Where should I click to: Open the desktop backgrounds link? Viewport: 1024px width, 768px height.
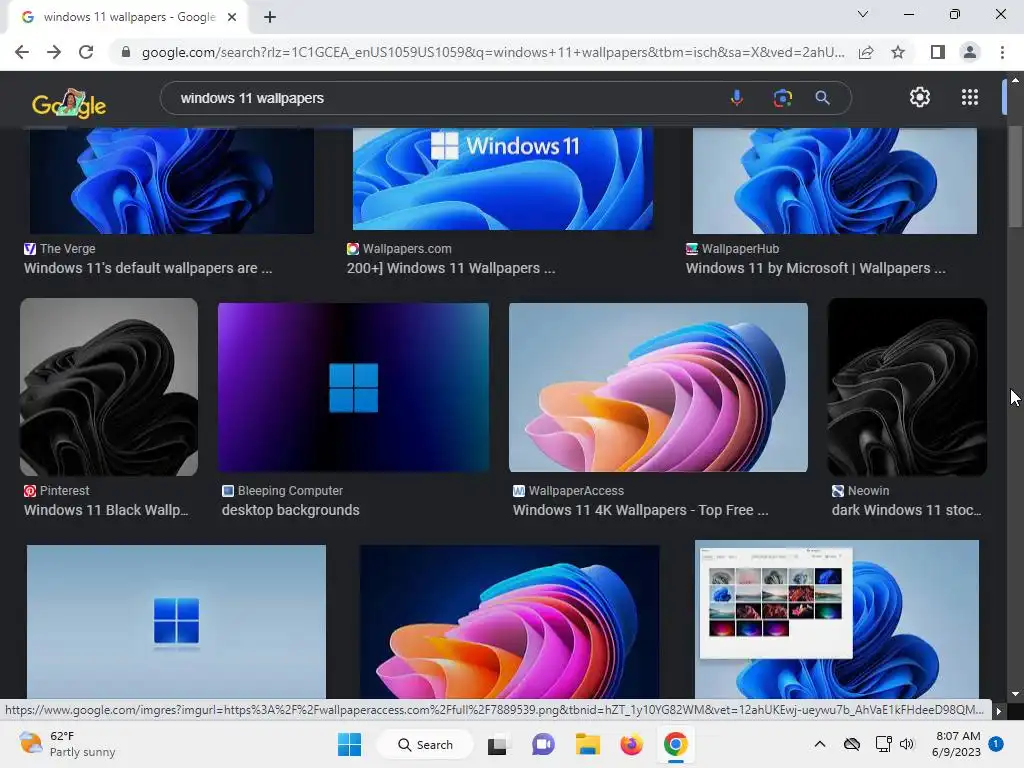pyautogui.click(x=290, y=510)
